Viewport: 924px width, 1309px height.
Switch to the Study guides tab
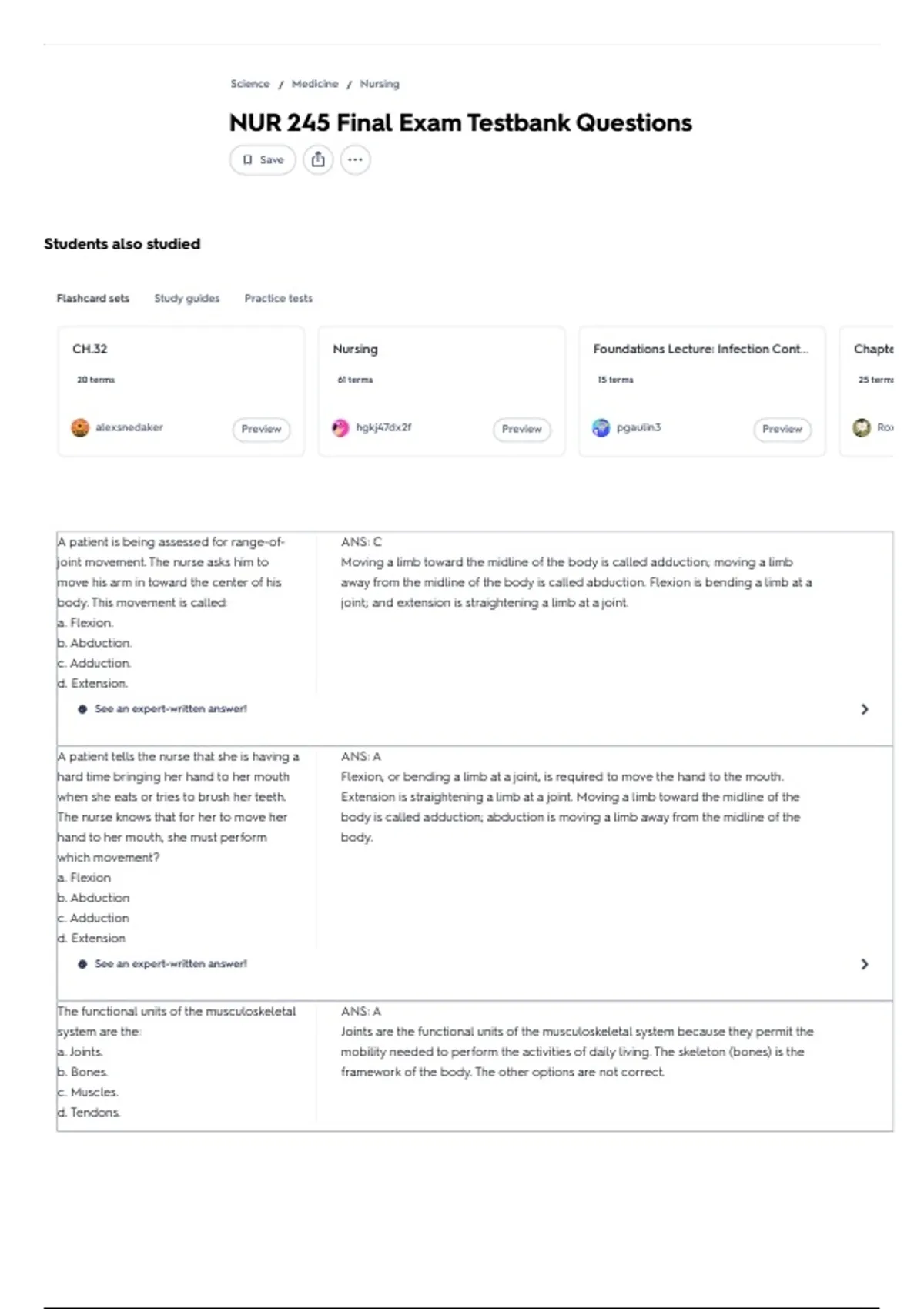[x=187, y=298]
